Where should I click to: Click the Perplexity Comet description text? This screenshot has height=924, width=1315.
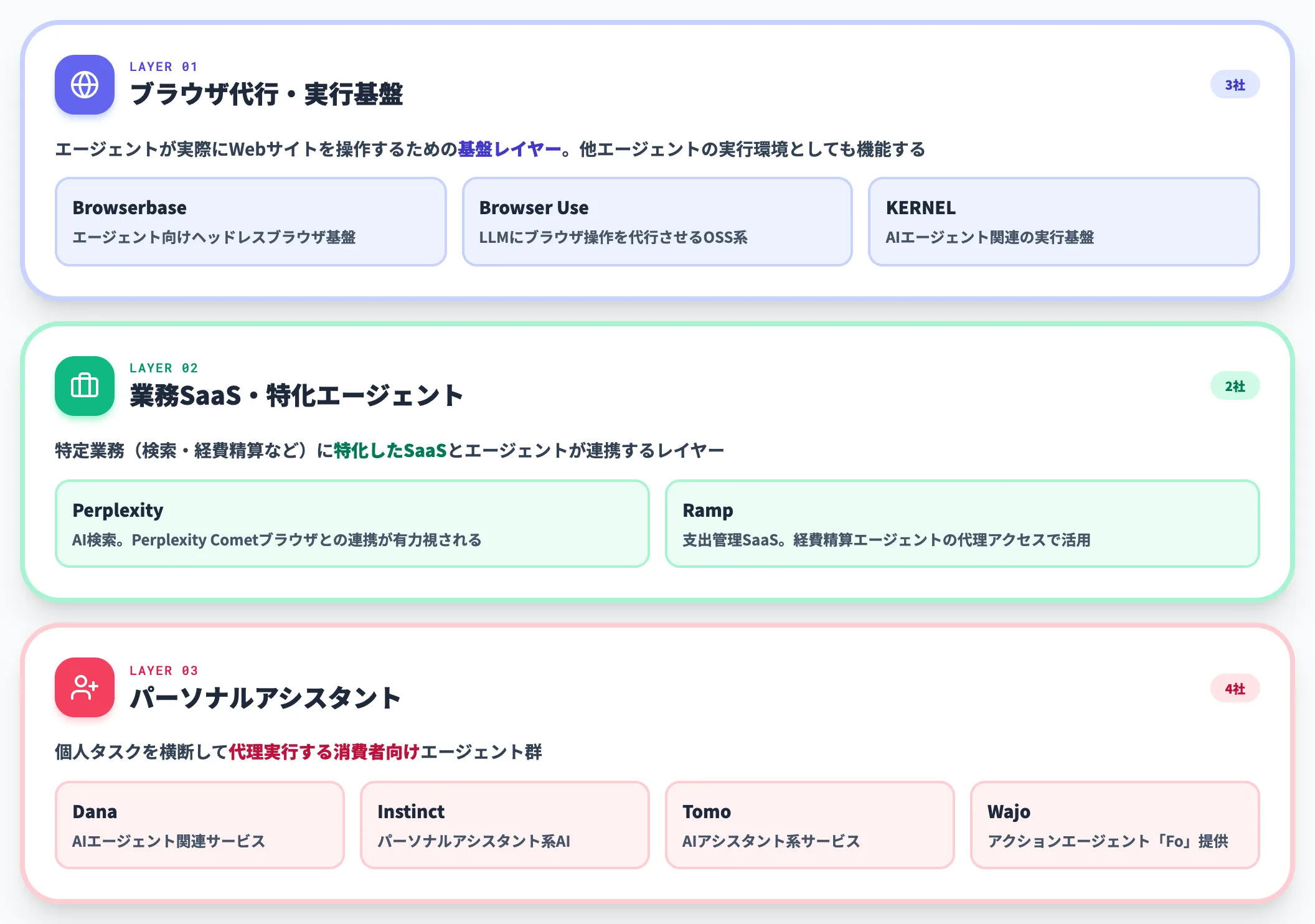pos(277,540)
